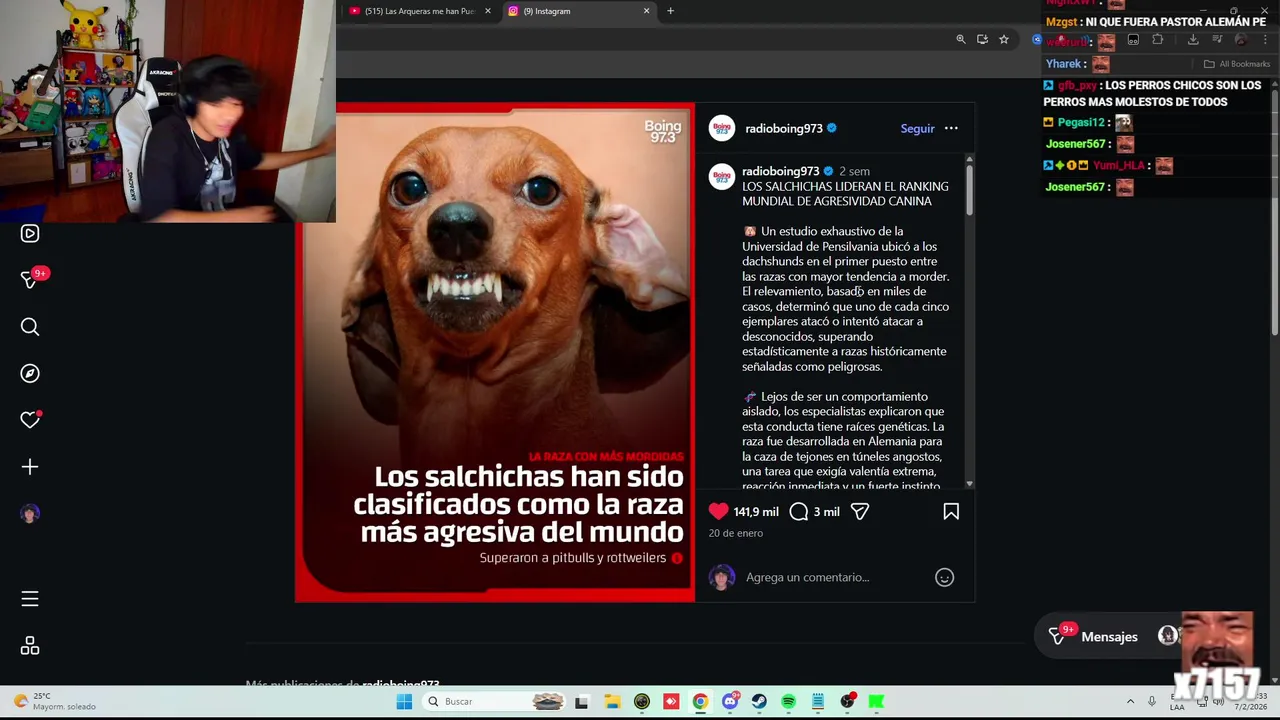Open Instagram search magnifier in sidebar
Screen dimensions: 1280x720
coord(30,327)
